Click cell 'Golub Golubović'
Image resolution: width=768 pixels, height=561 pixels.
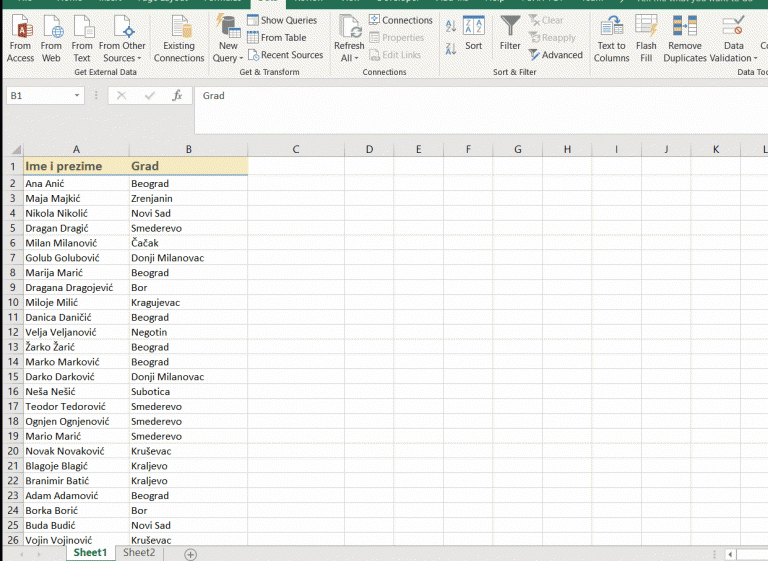pyautogui.click(x=76, y=258)
